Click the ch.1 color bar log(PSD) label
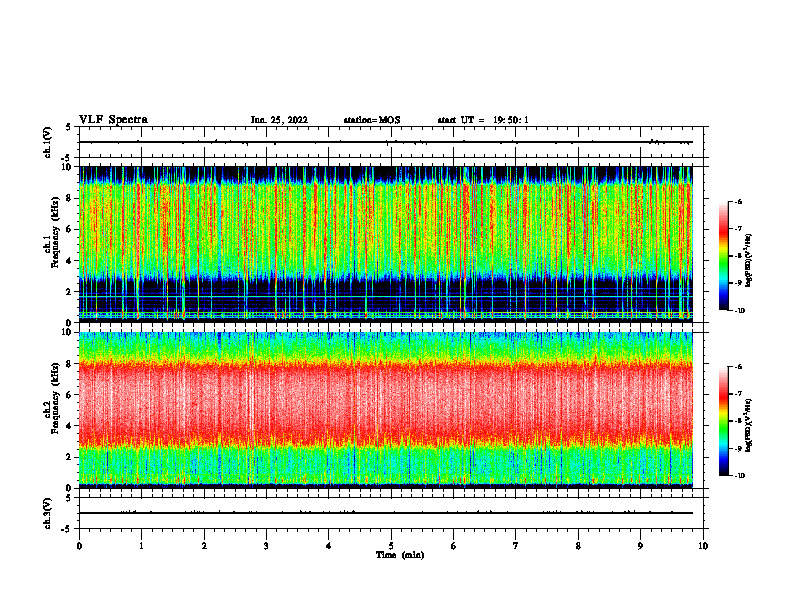The width and height of the screenshot is (792, 612). 749,260
